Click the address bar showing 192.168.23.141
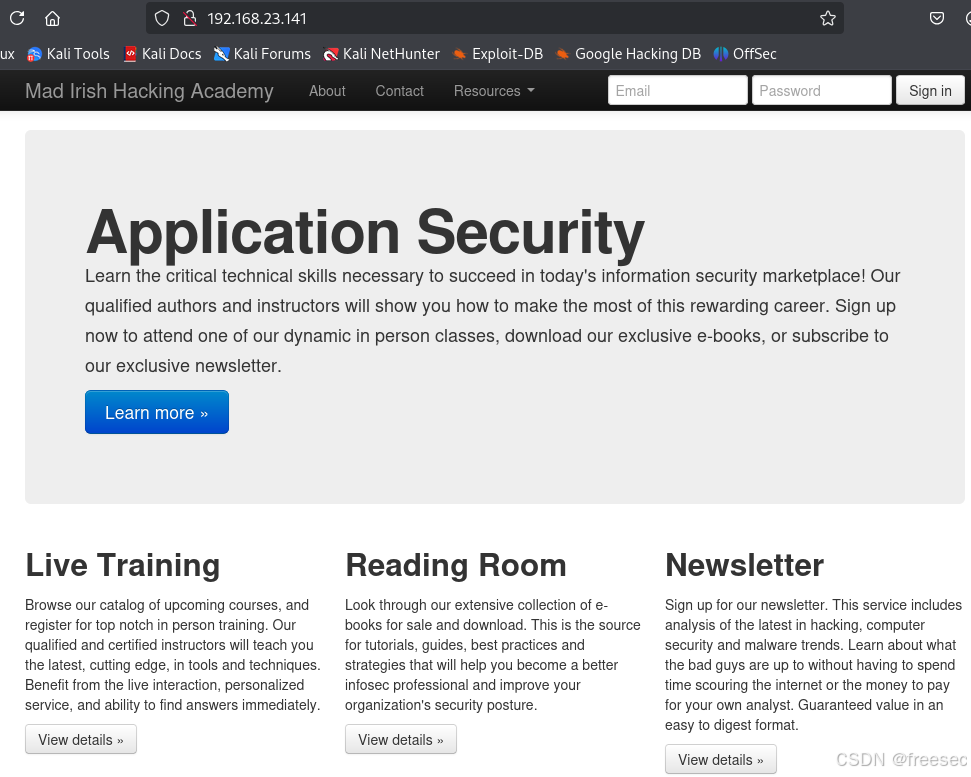971x777 pixels. click(494, 19)
